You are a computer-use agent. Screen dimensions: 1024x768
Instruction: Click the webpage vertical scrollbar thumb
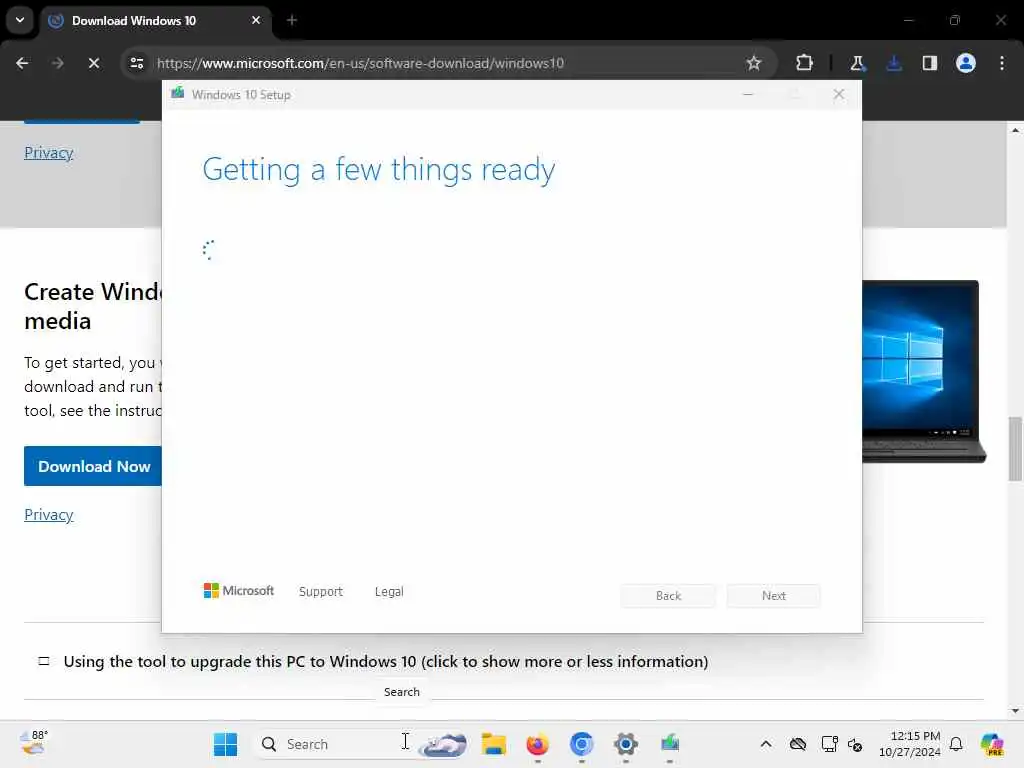1015,449
